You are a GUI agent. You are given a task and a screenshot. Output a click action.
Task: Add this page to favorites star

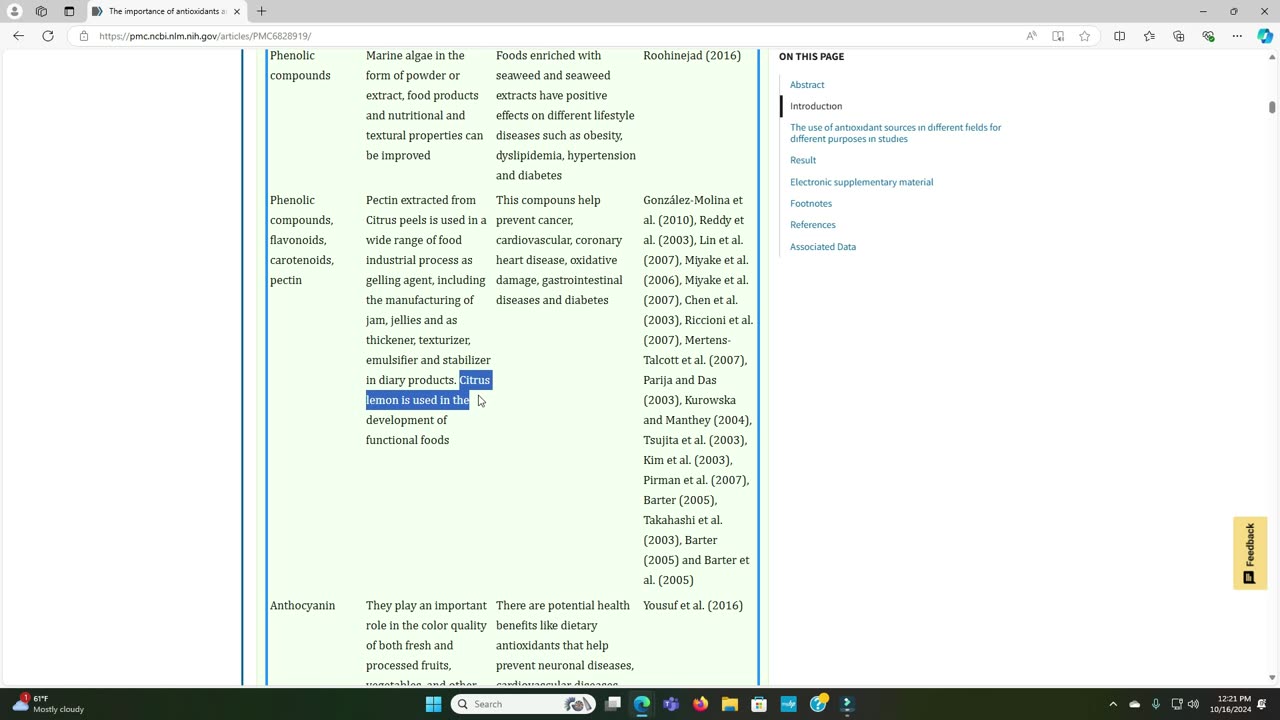click(1085, 36)
